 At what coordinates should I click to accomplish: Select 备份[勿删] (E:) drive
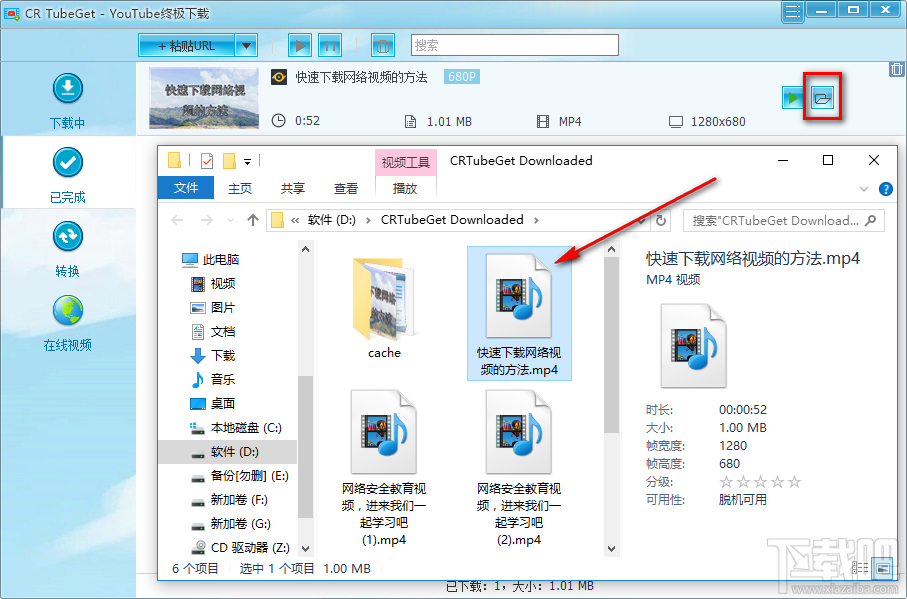point(240,476)
